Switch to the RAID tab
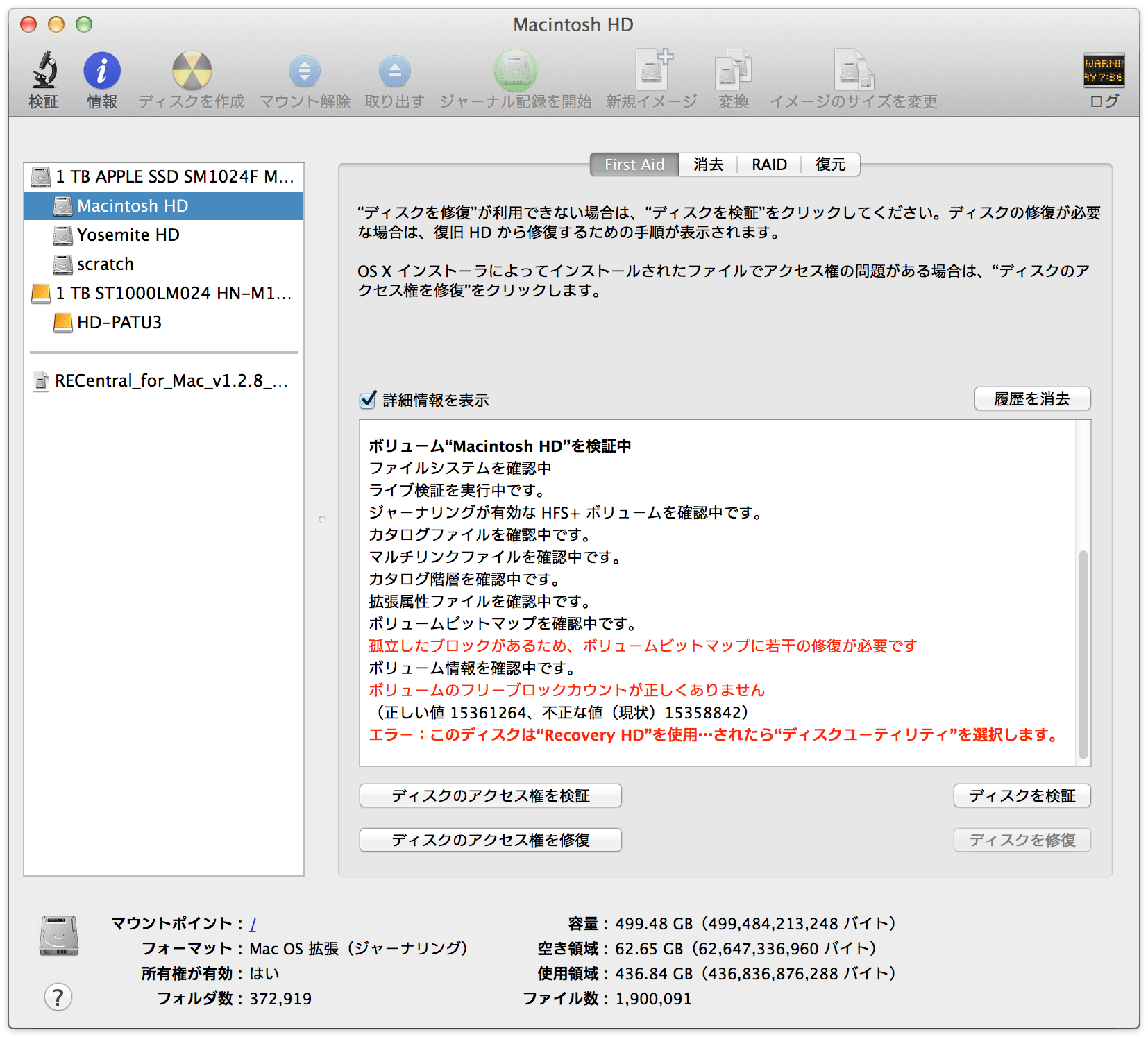 click(769, 165)
